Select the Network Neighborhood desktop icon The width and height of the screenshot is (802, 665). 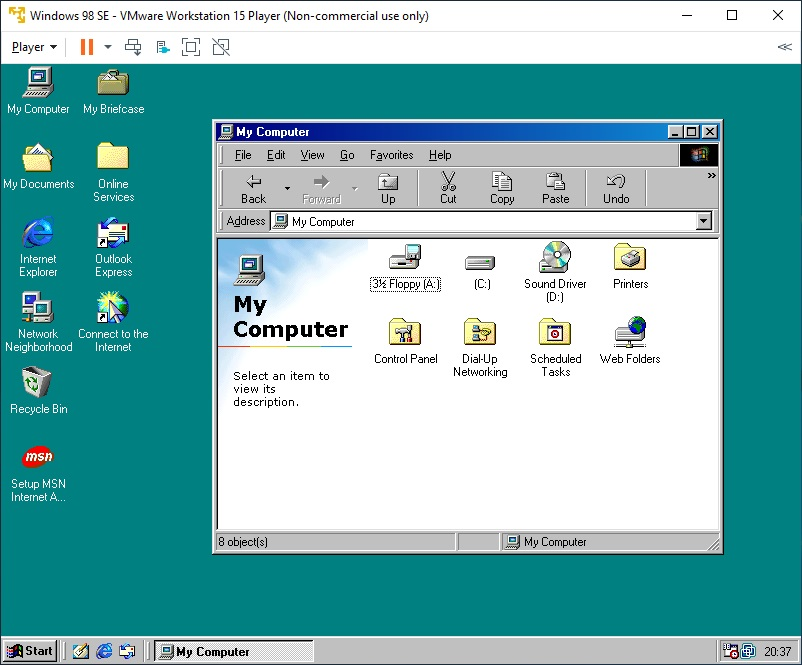coord(38,322)
